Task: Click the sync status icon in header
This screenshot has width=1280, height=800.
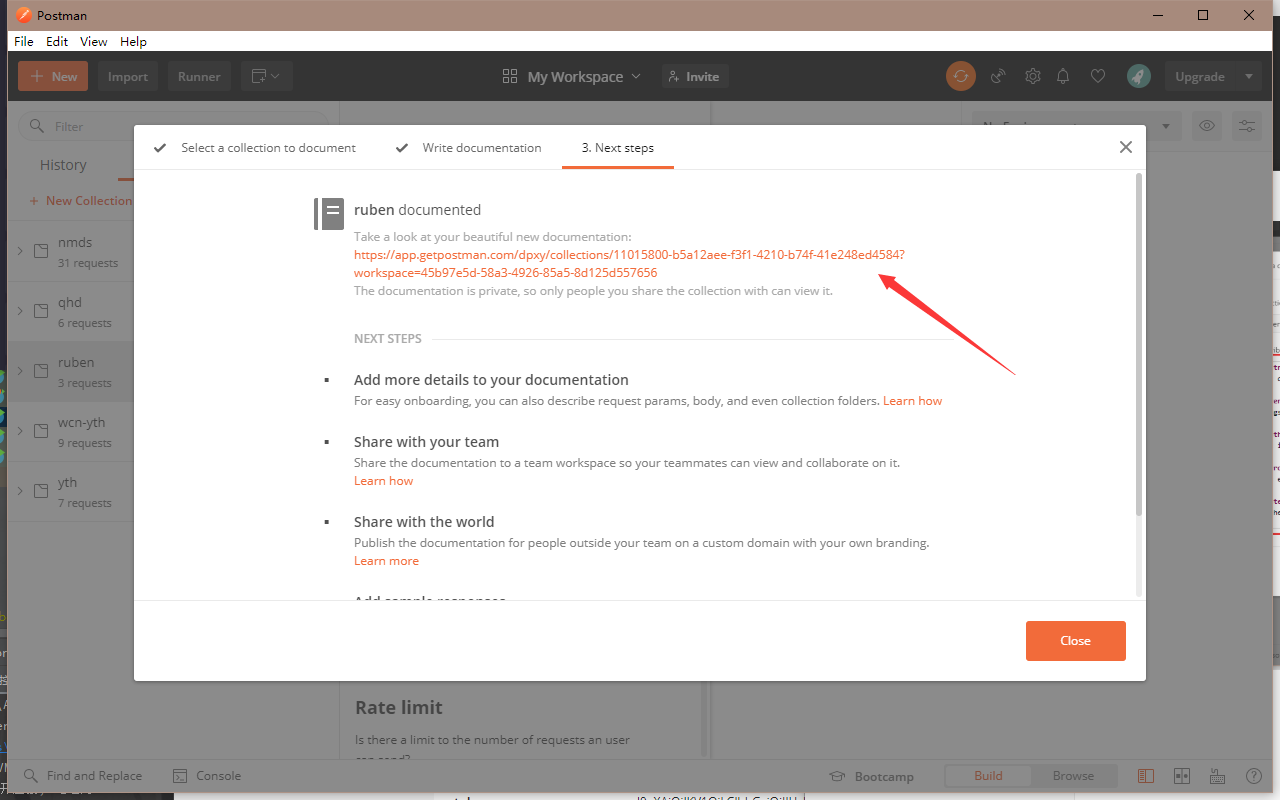Action: coord(961,76)
